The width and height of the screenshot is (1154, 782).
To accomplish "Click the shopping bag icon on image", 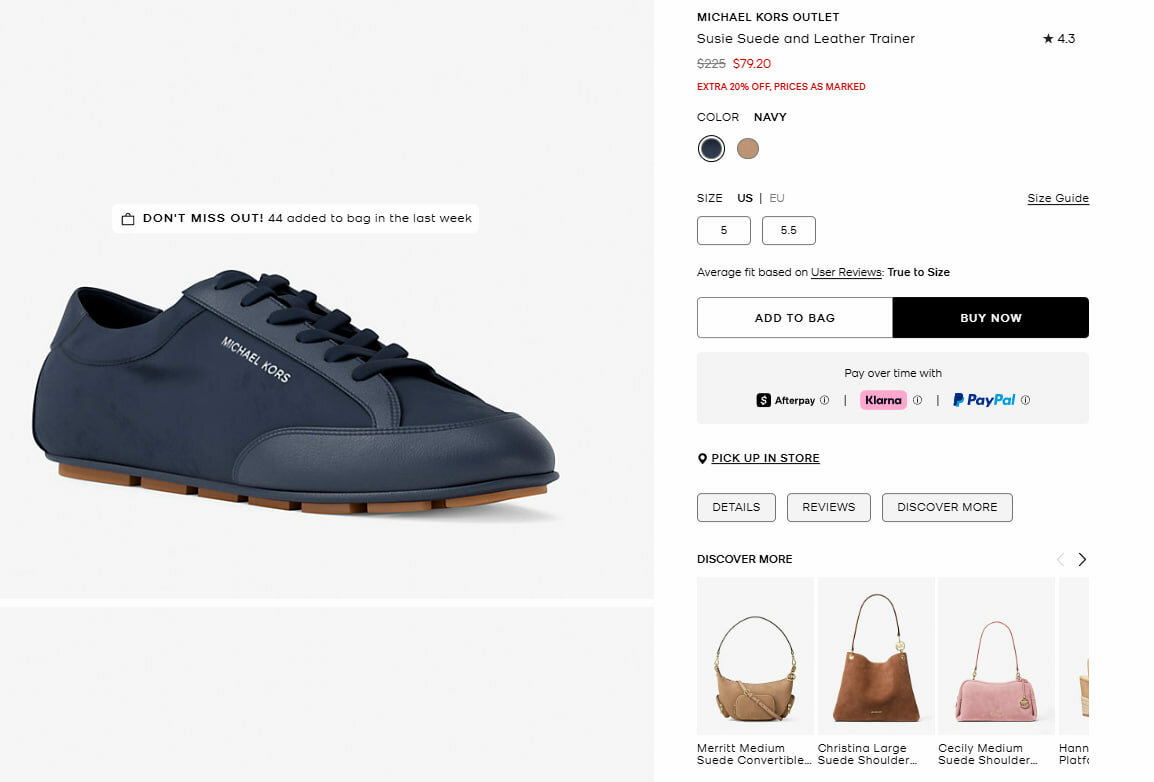I will 128,219.
